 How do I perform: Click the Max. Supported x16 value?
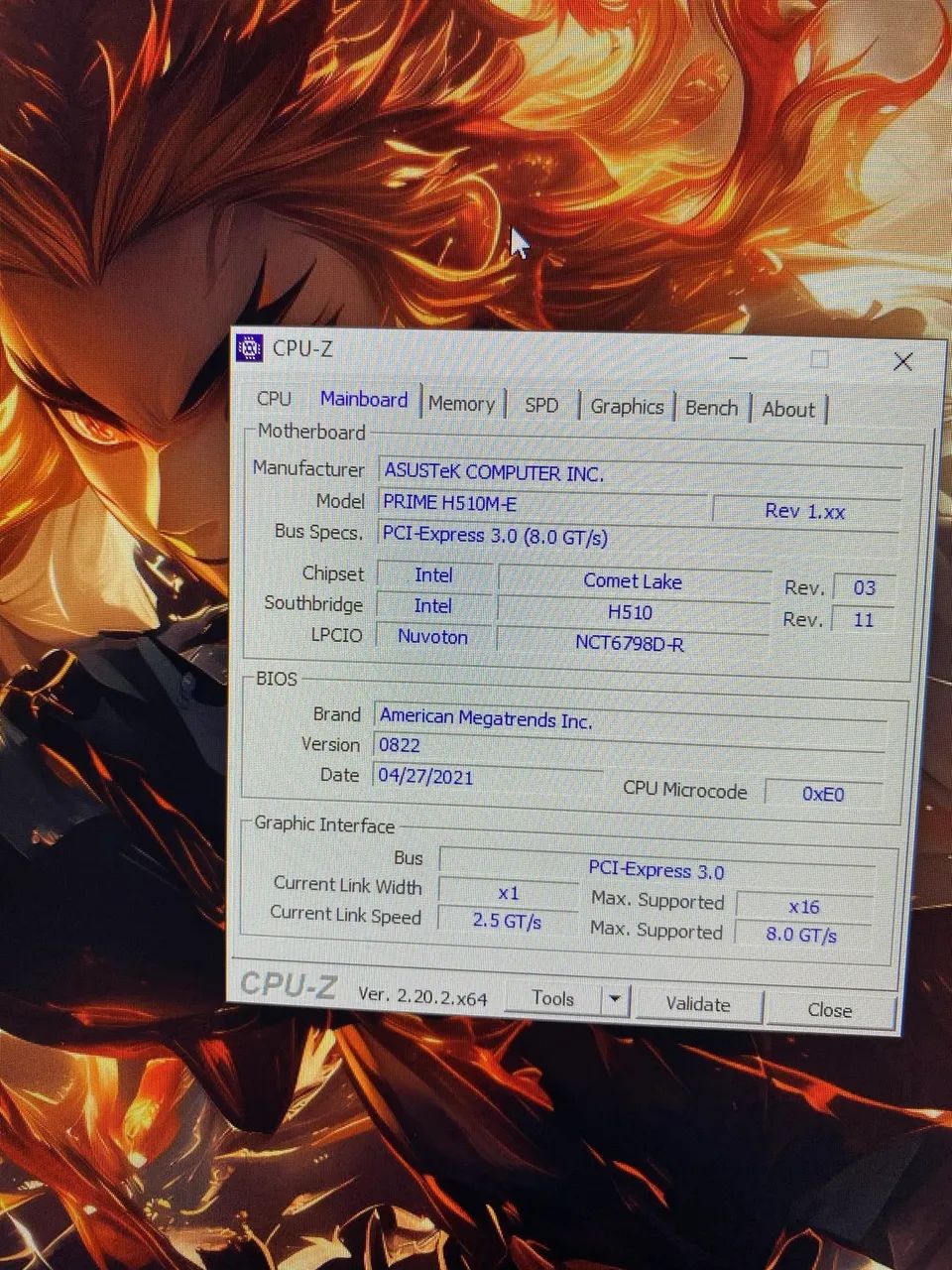804,907
